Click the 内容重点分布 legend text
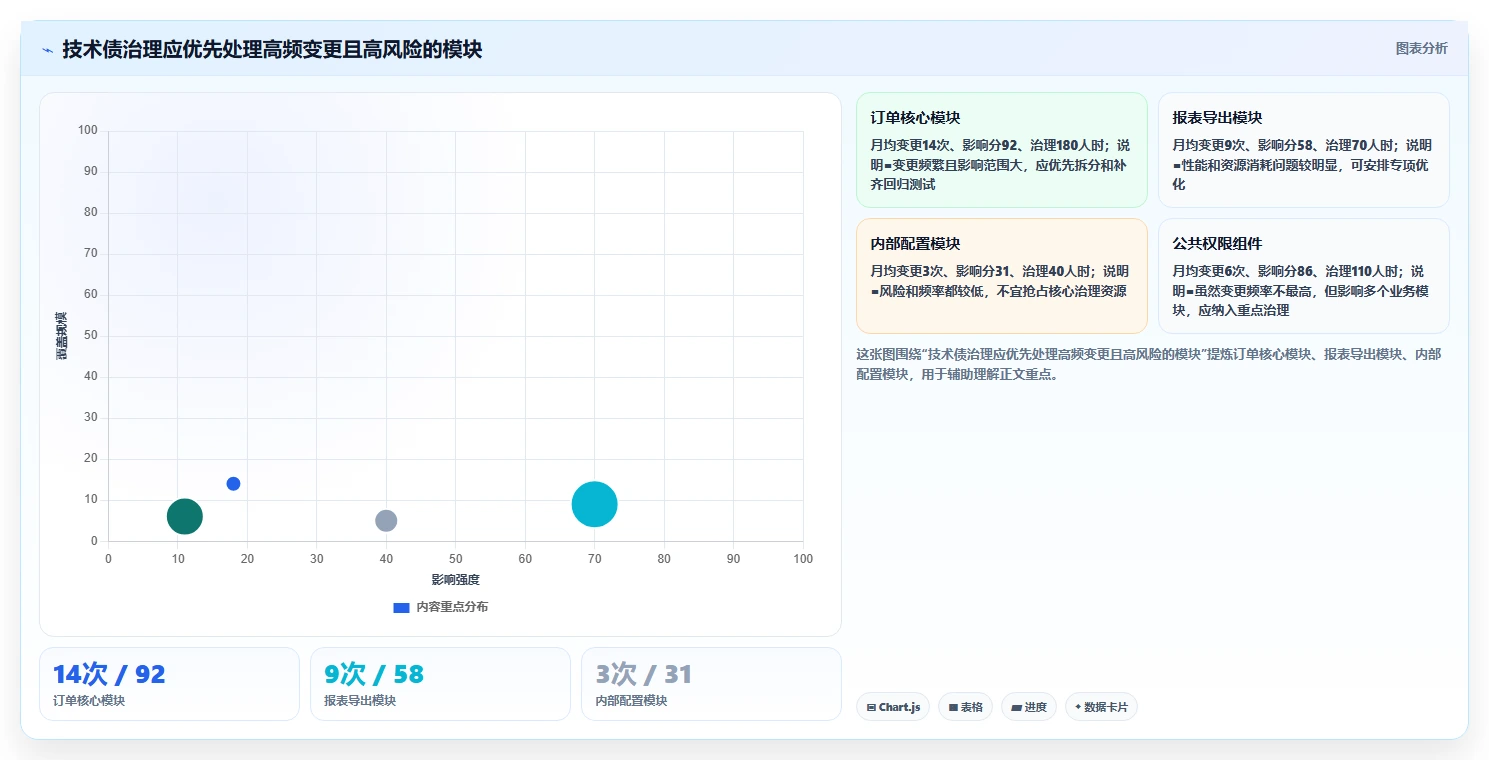1489x760 pixels. tap(452, 607)
